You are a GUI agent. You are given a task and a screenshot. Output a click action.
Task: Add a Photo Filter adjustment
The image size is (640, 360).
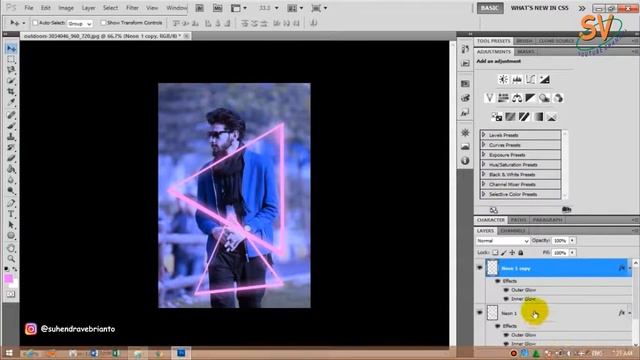(x=544, y=98)
